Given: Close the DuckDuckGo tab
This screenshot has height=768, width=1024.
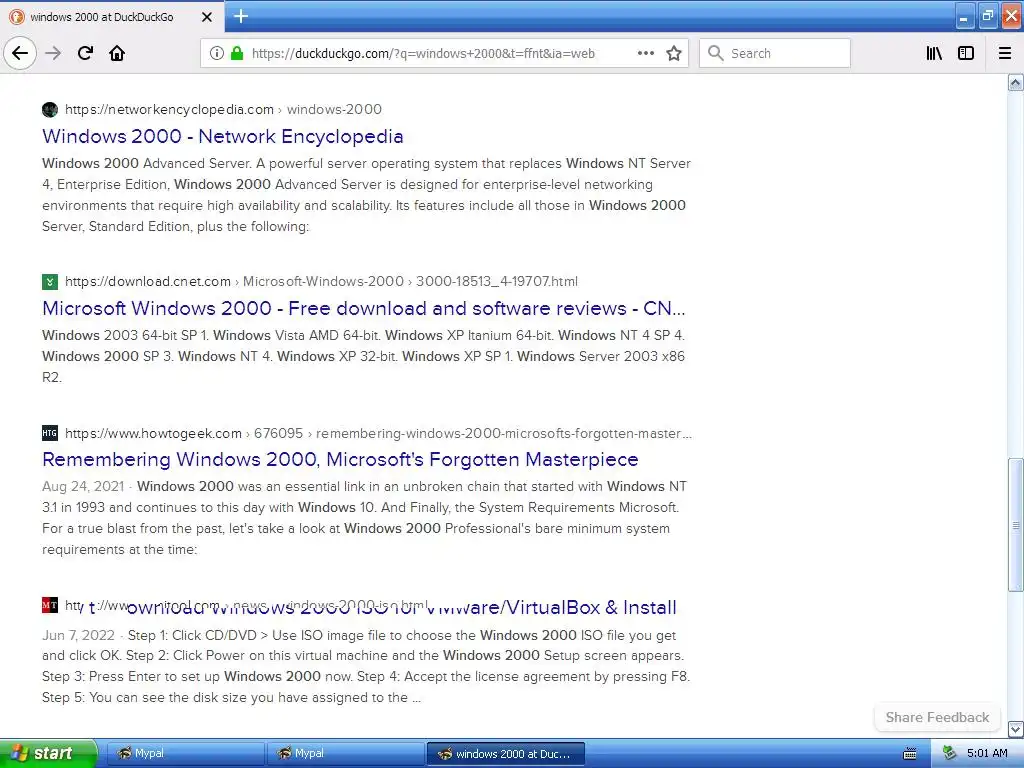Looking at the screenshot, I should pos(206,17).
